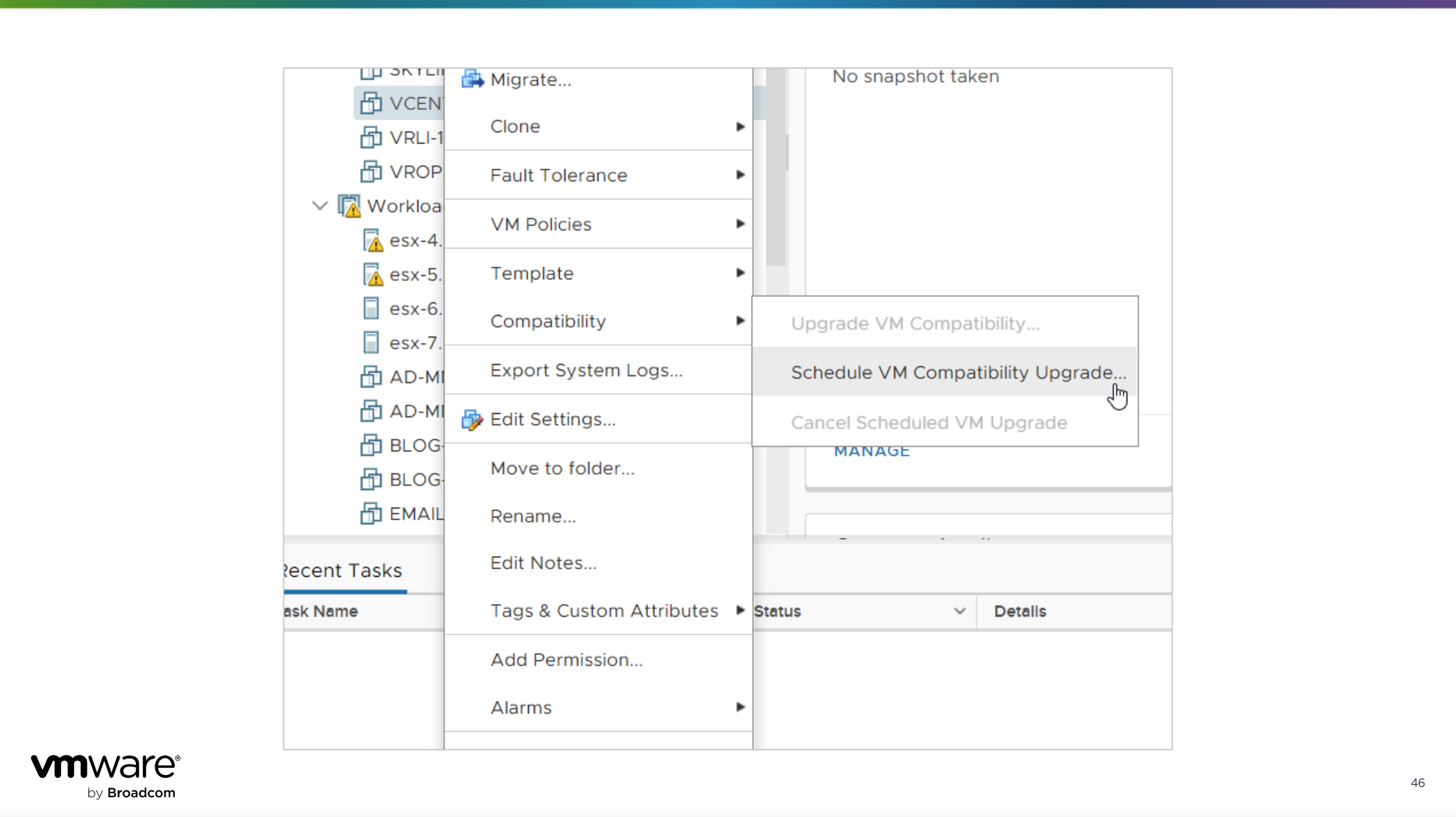The image size is (1456, 817).
Task: Open the Status column filter dropdown
Action: click(960, 611)
